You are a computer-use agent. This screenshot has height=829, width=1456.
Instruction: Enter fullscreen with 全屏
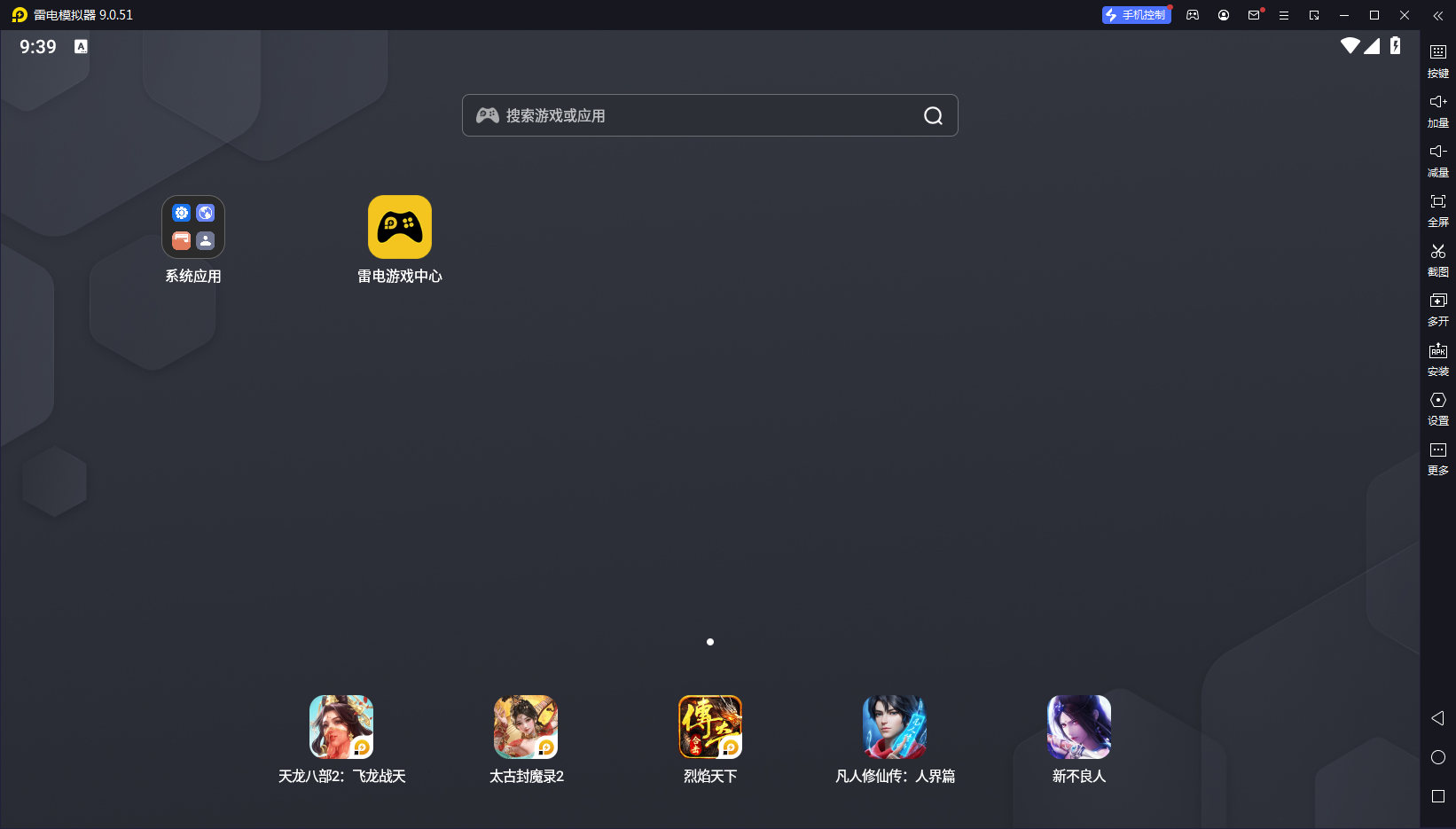pyautogui.click(x=1438, y=210)
